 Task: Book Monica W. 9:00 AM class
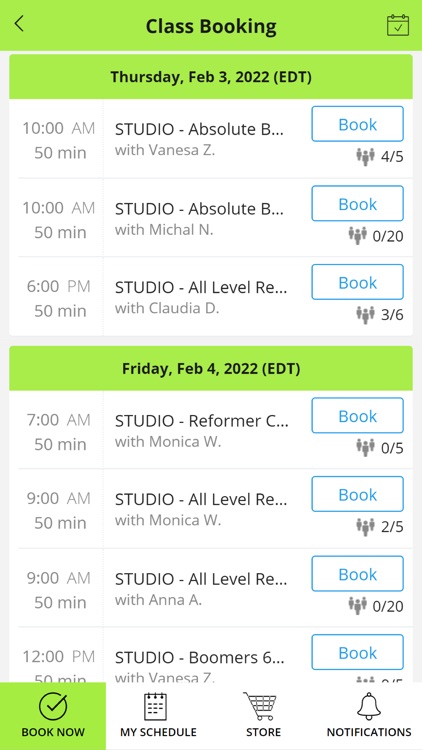coord(357,494)
